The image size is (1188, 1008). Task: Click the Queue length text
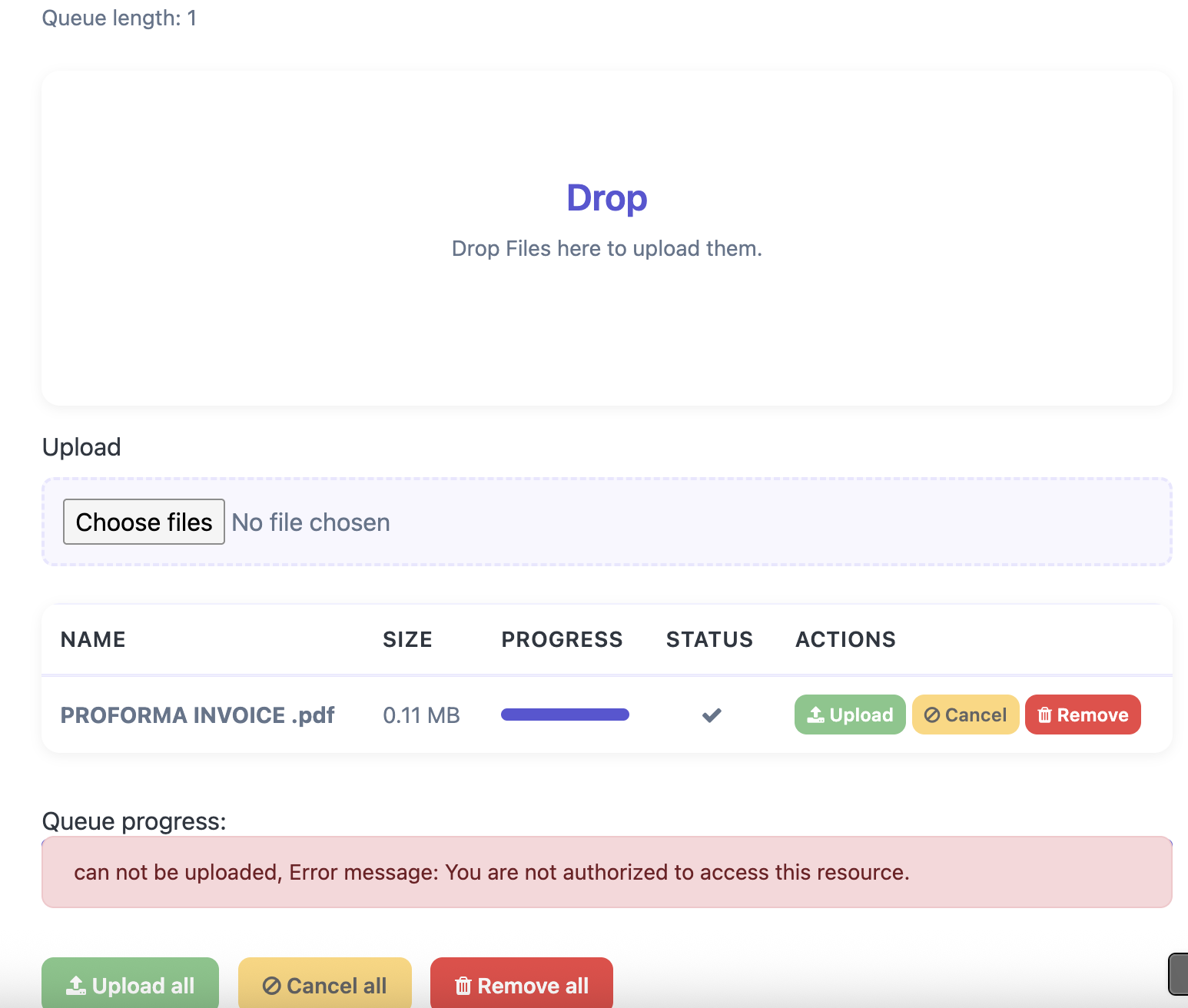(x=119, y=18)
